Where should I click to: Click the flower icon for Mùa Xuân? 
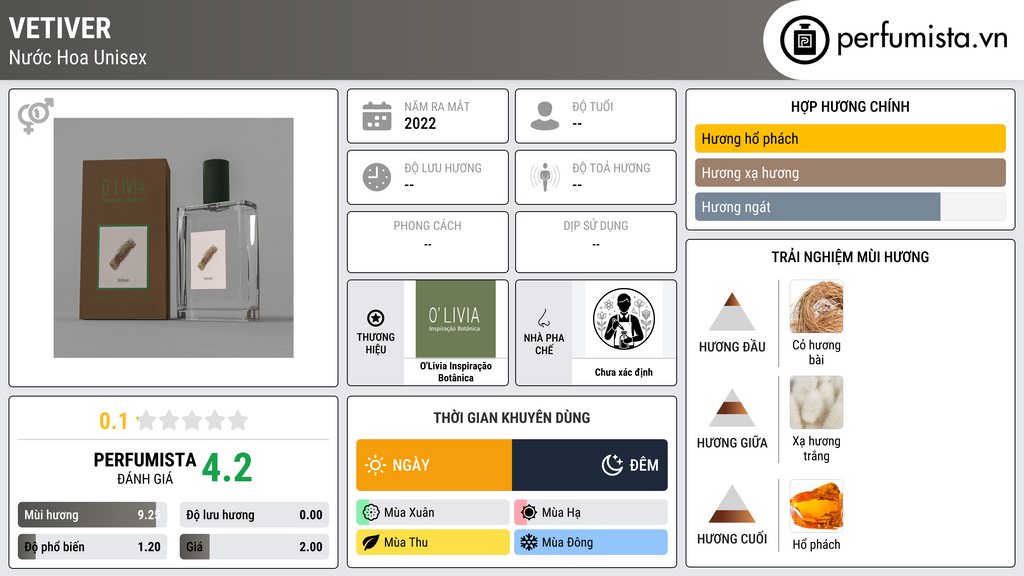tap(371, 513)
